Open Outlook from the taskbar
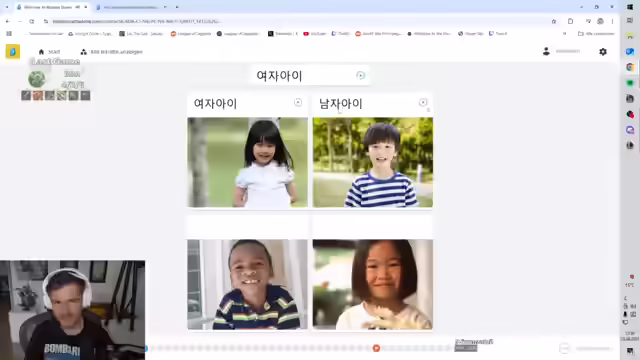This screenshot has height=360, width=640. click(630, 51)
